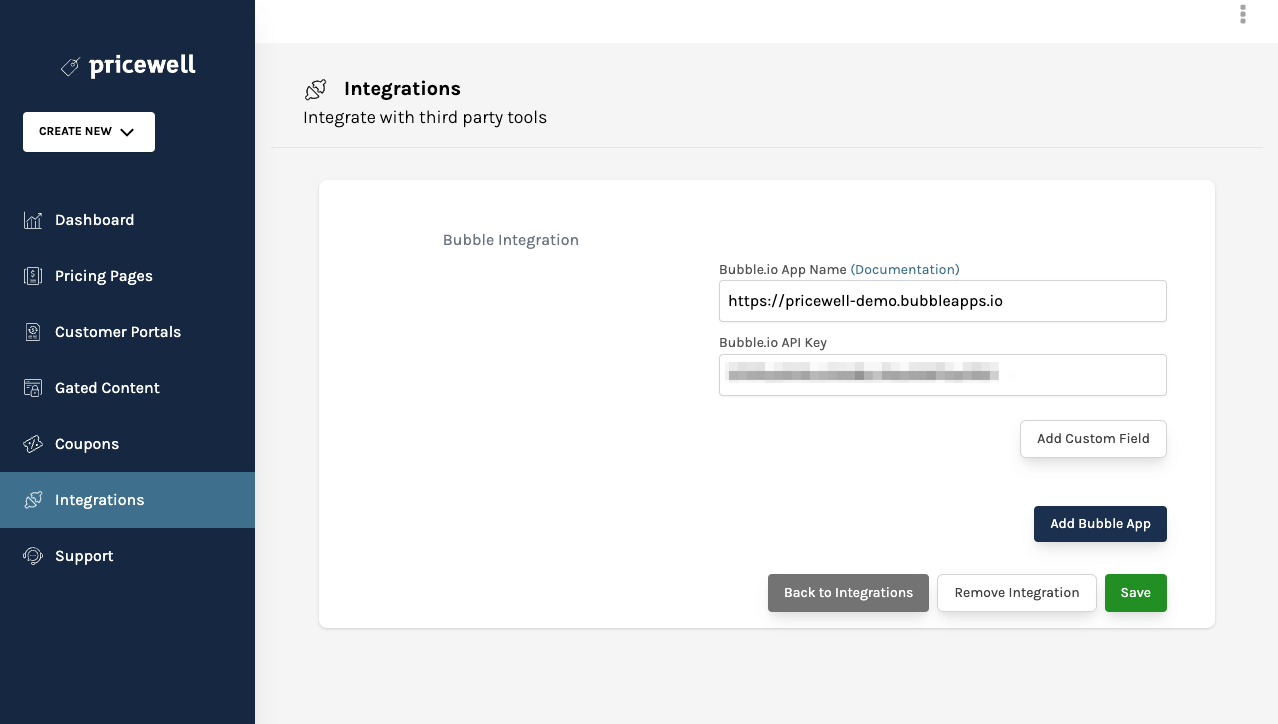Click the Integrations icon next to page title
Image resolution: width=1278 pixels, height=724 pixels.
pyautogui.click(x=316, y=89)
